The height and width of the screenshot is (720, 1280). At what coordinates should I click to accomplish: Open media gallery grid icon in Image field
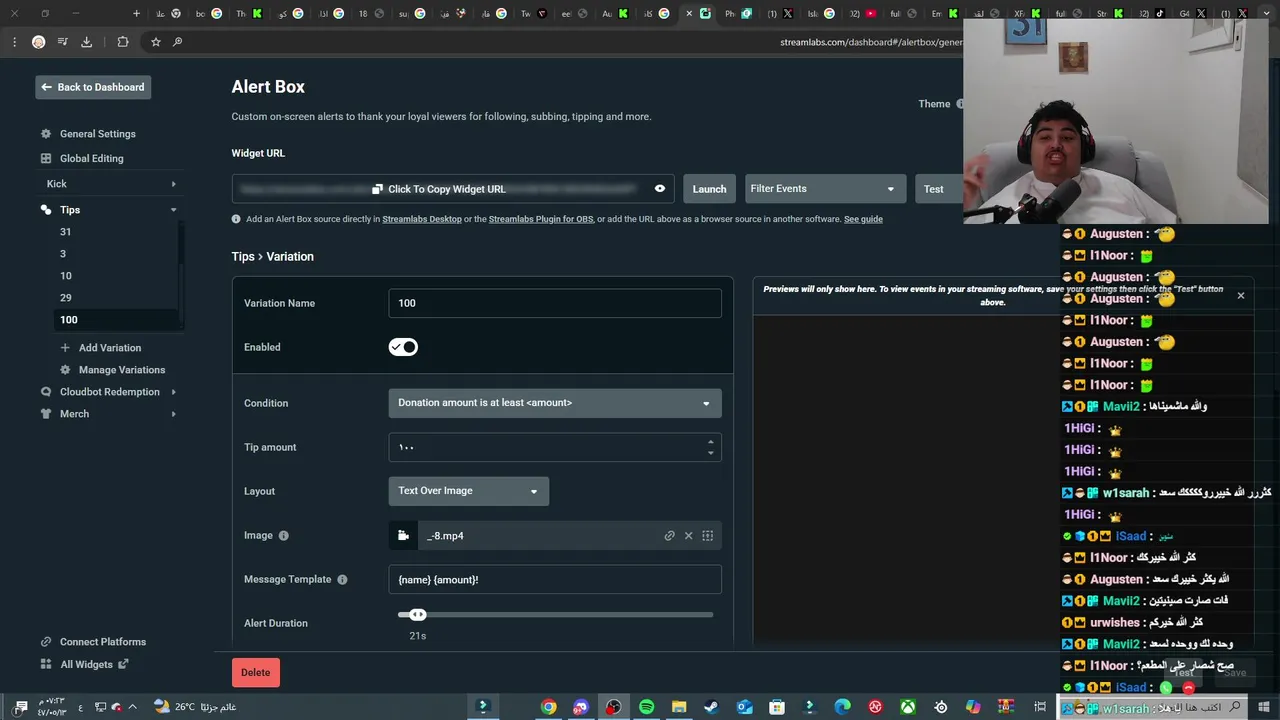click(707, 536)
